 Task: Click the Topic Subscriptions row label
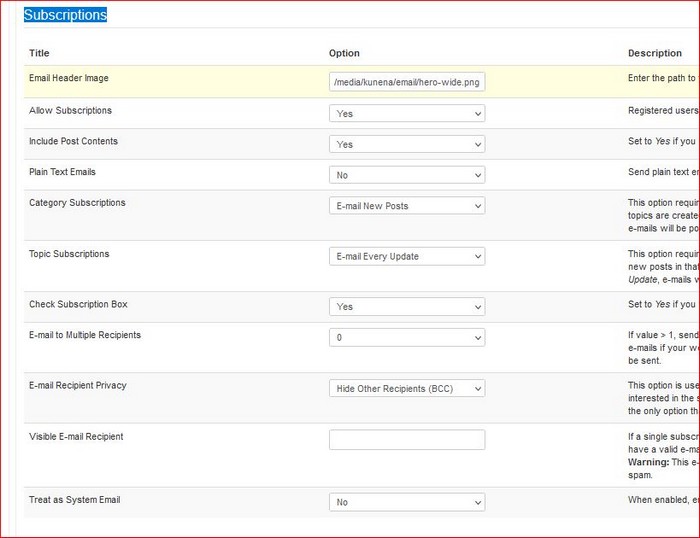69,254
